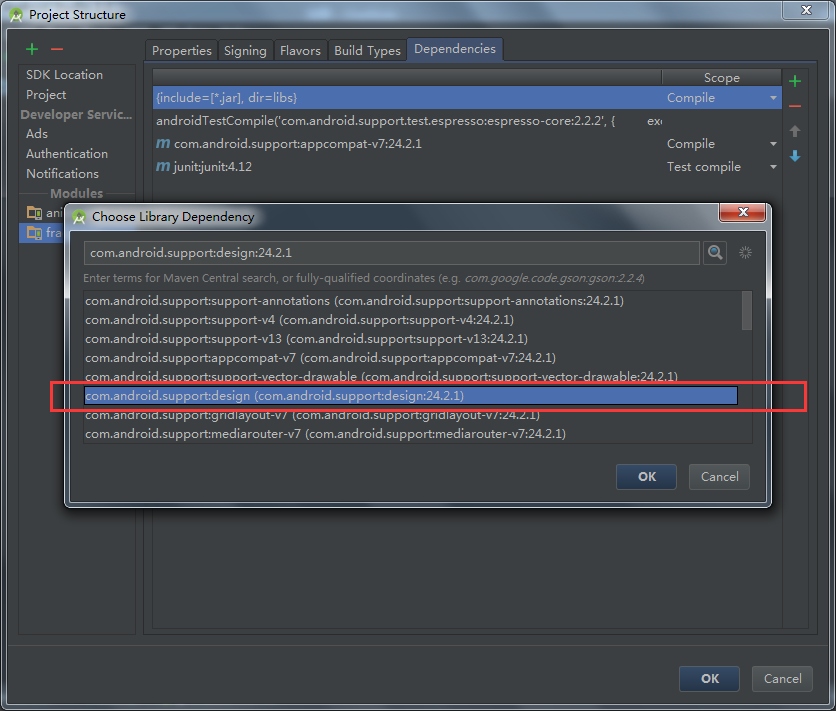Click OK in Project Structure window
The image size is (836, 711).
click(x=709, y=678)
